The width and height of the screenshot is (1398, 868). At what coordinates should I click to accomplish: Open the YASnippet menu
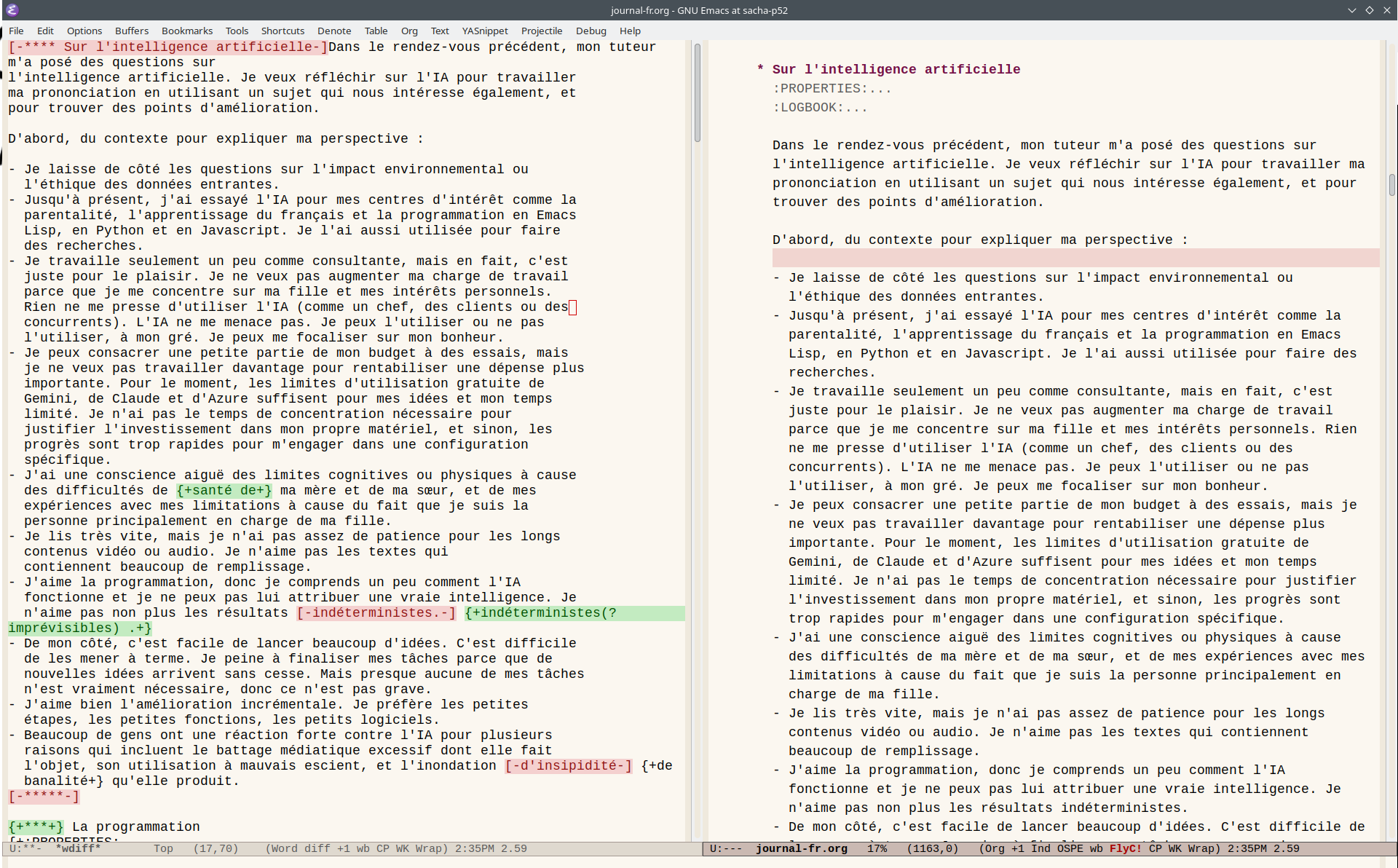pos(485,31)
